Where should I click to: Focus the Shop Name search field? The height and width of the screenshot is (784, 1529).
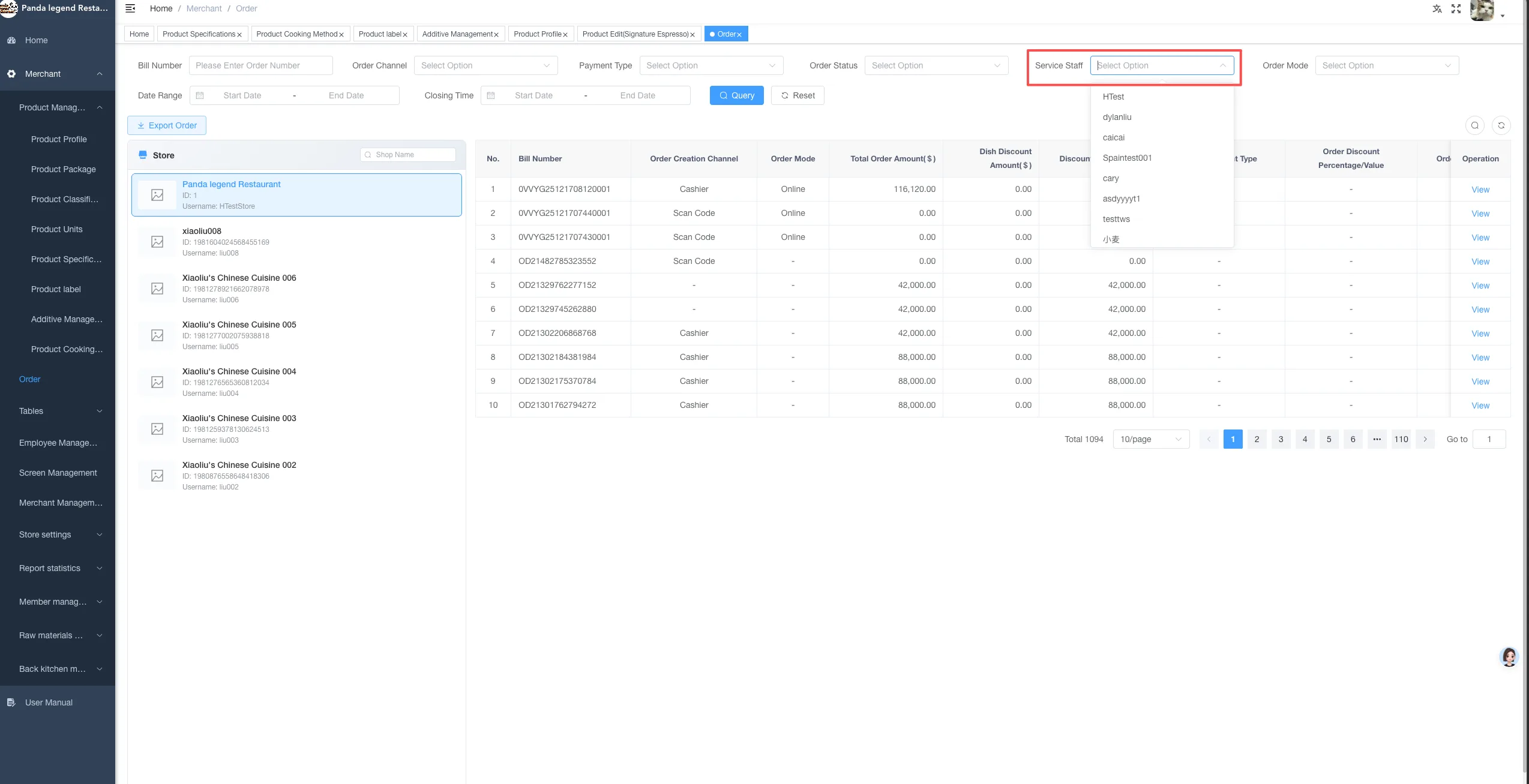(408, 155)
